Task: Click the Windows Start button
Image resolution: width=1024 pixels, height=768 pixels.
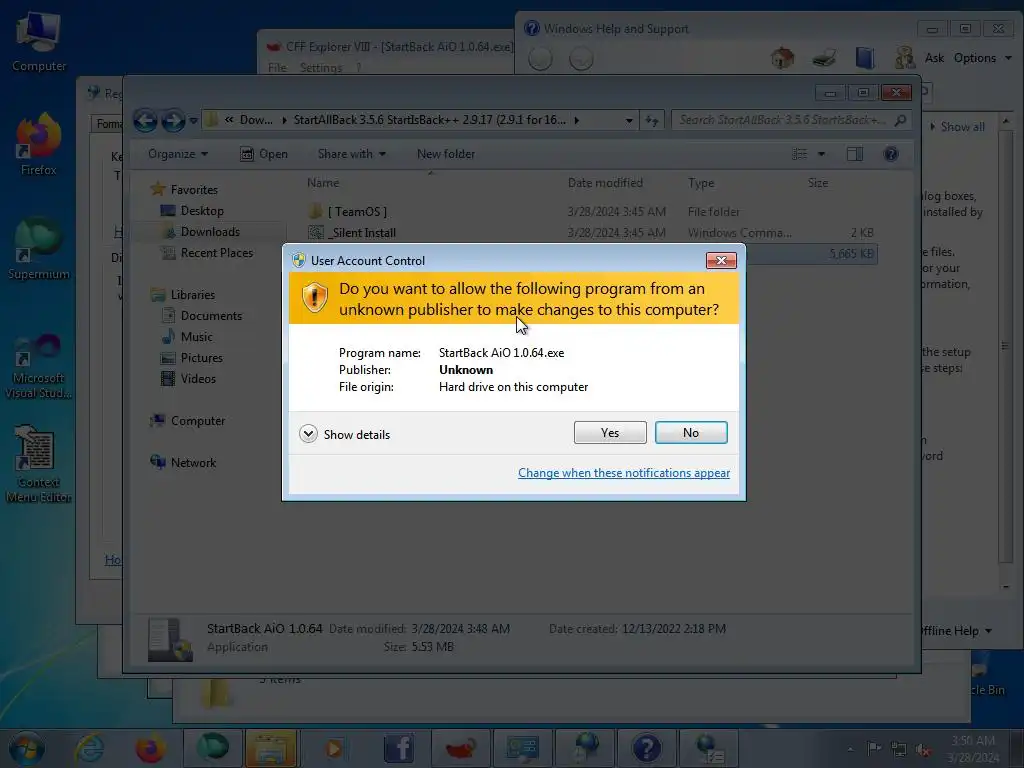Action: click(27, 748)
